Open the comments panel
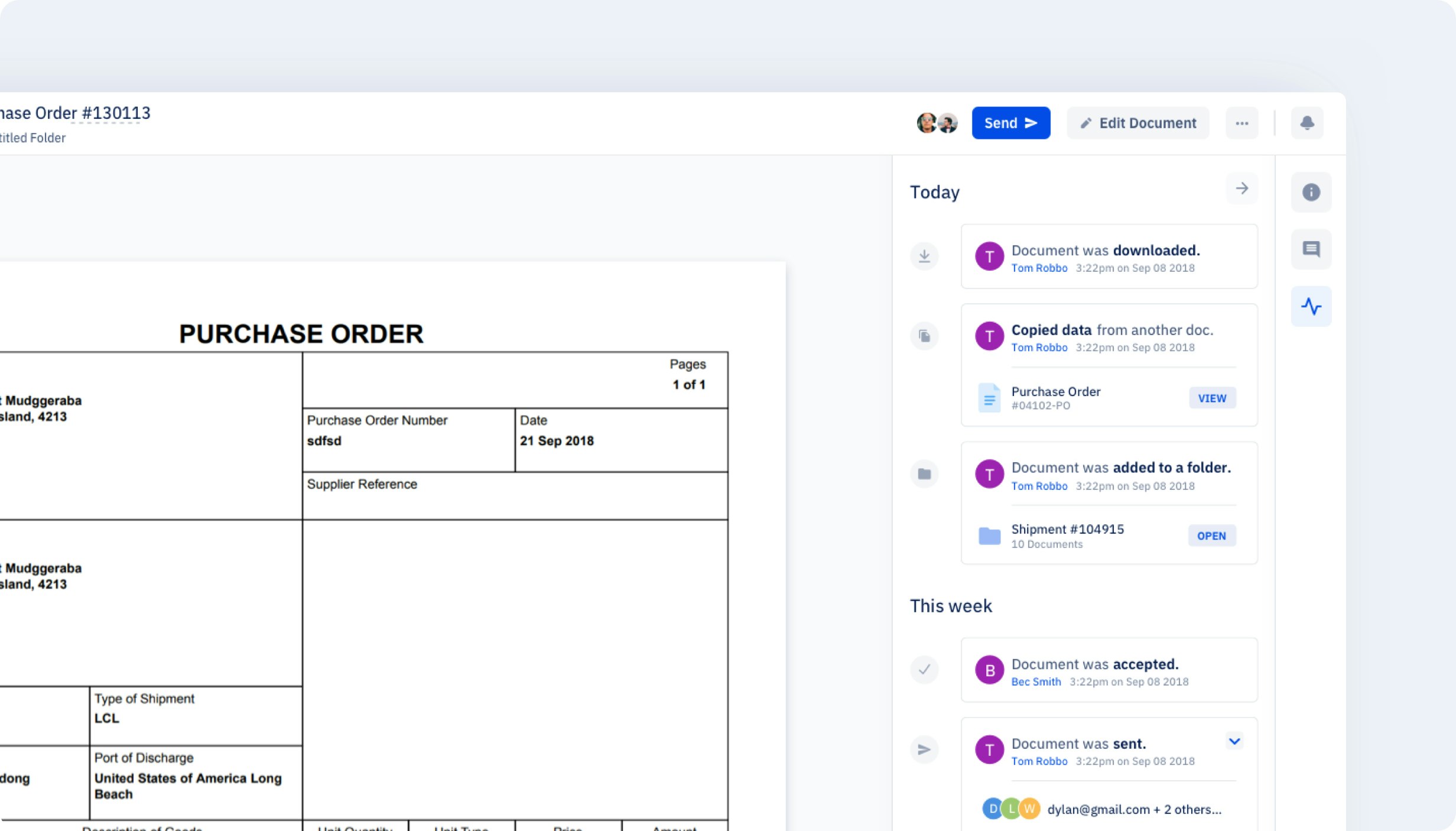 click(x=1311, y=249)
